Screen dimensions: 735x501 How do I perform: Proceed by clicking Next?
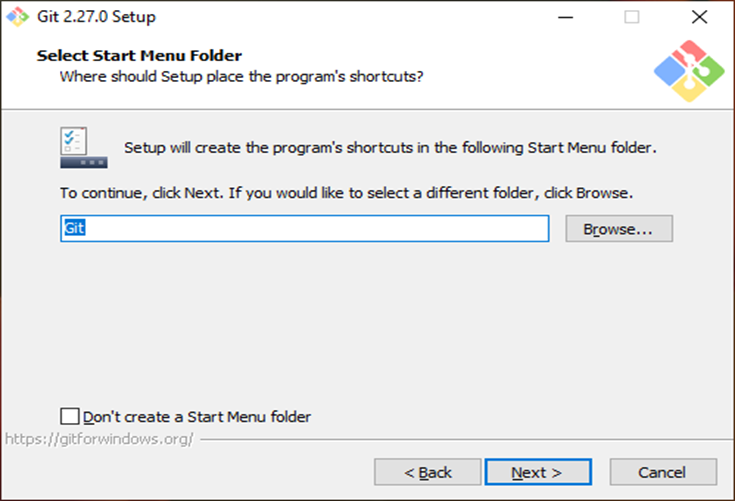tap(537, 472)
